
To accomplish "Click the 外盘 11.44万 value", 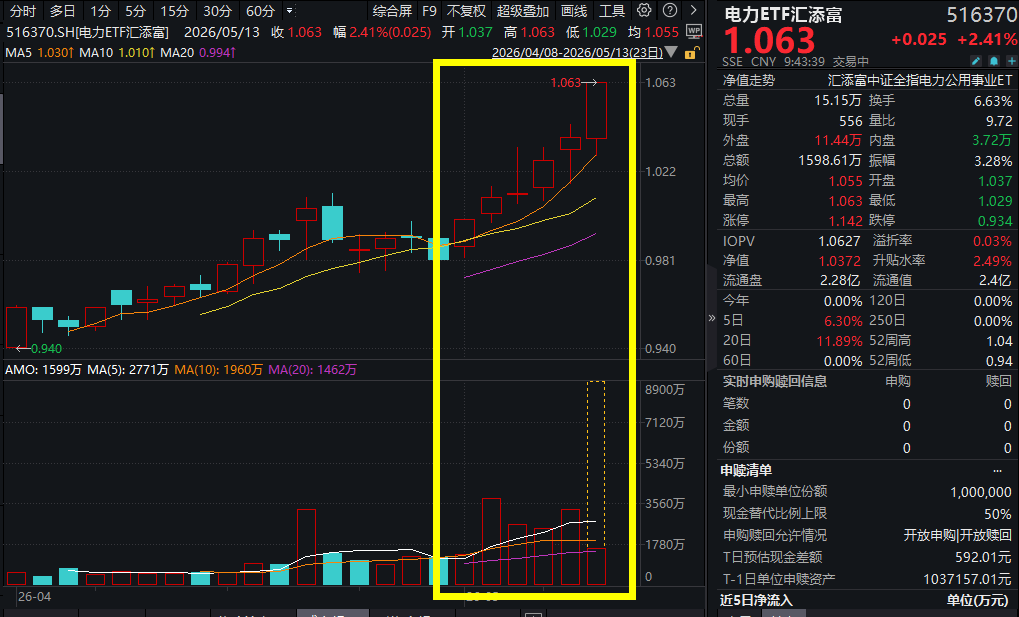I will tap(838, 140).
